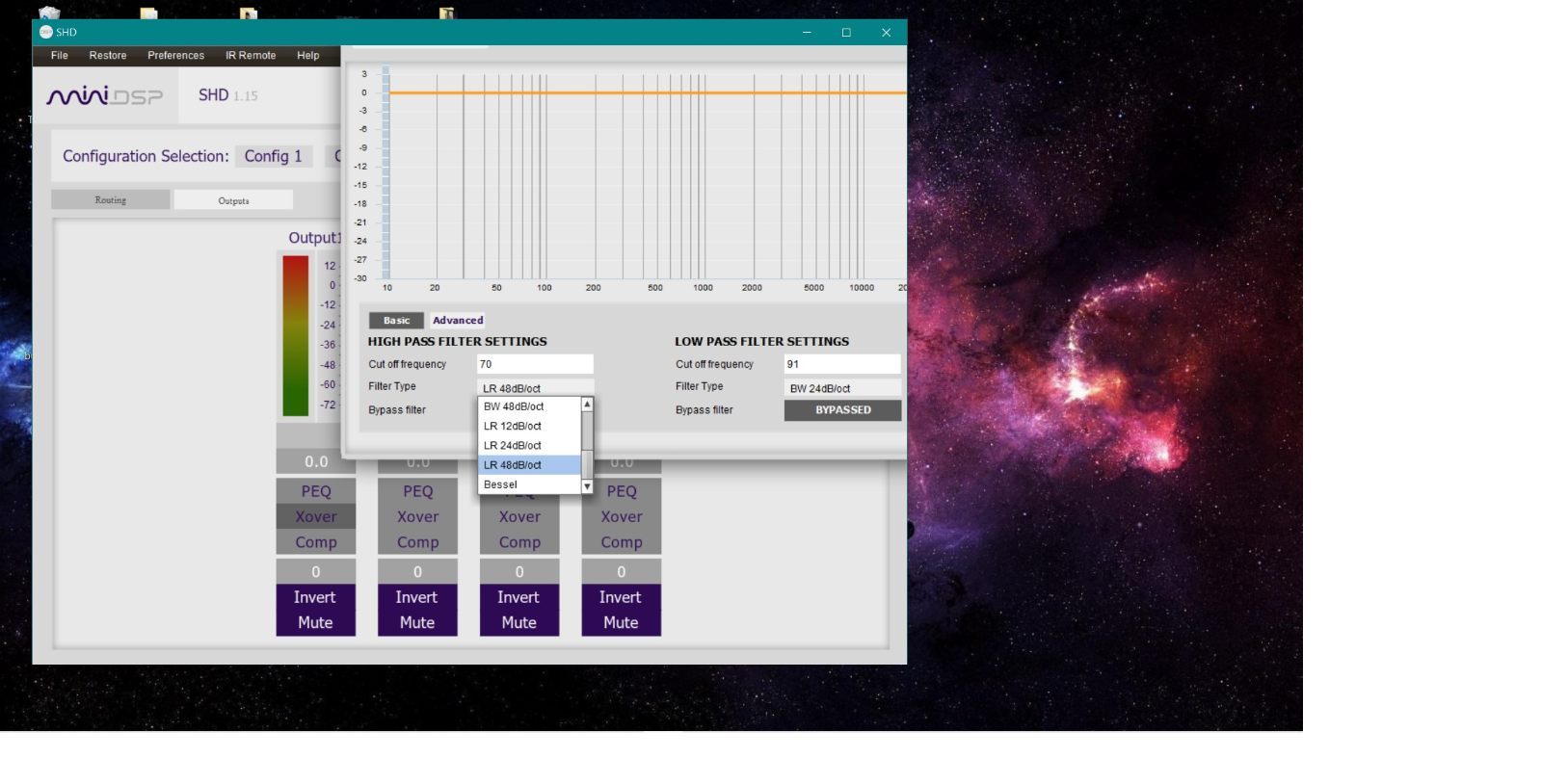Maximize the SHD window
This screenshot has height=784, width=1542.
click(x=846, y=32)
